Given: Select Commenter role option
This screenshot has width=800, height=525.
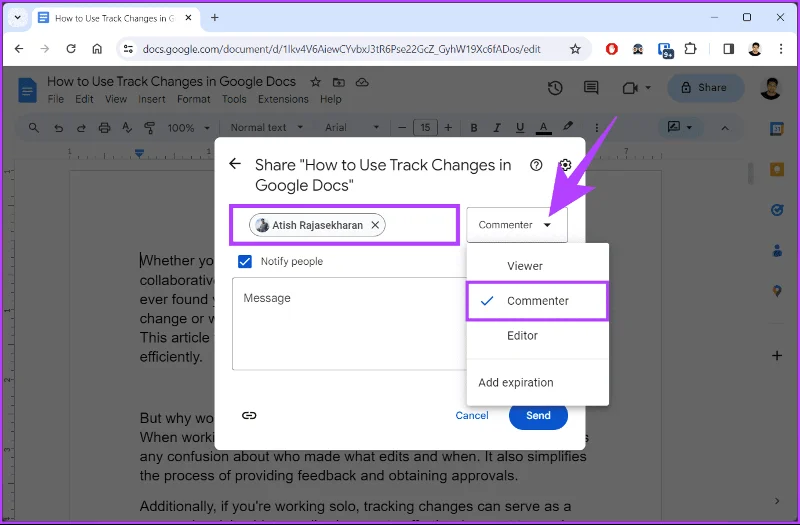Looking at the screenshot, I should coord(537,301).
